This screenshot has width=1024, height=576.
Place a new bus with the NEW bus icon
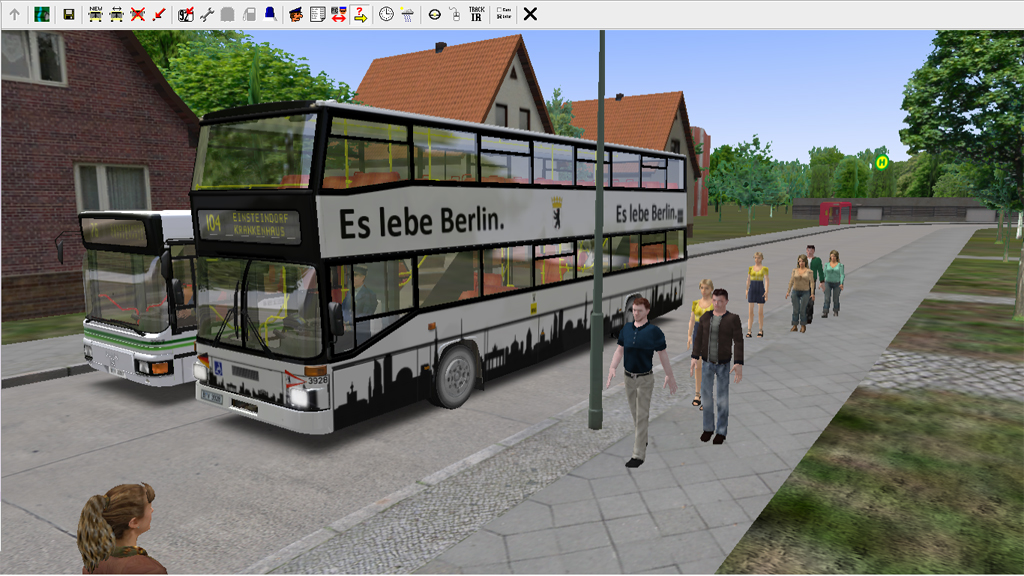pos(95,14)
